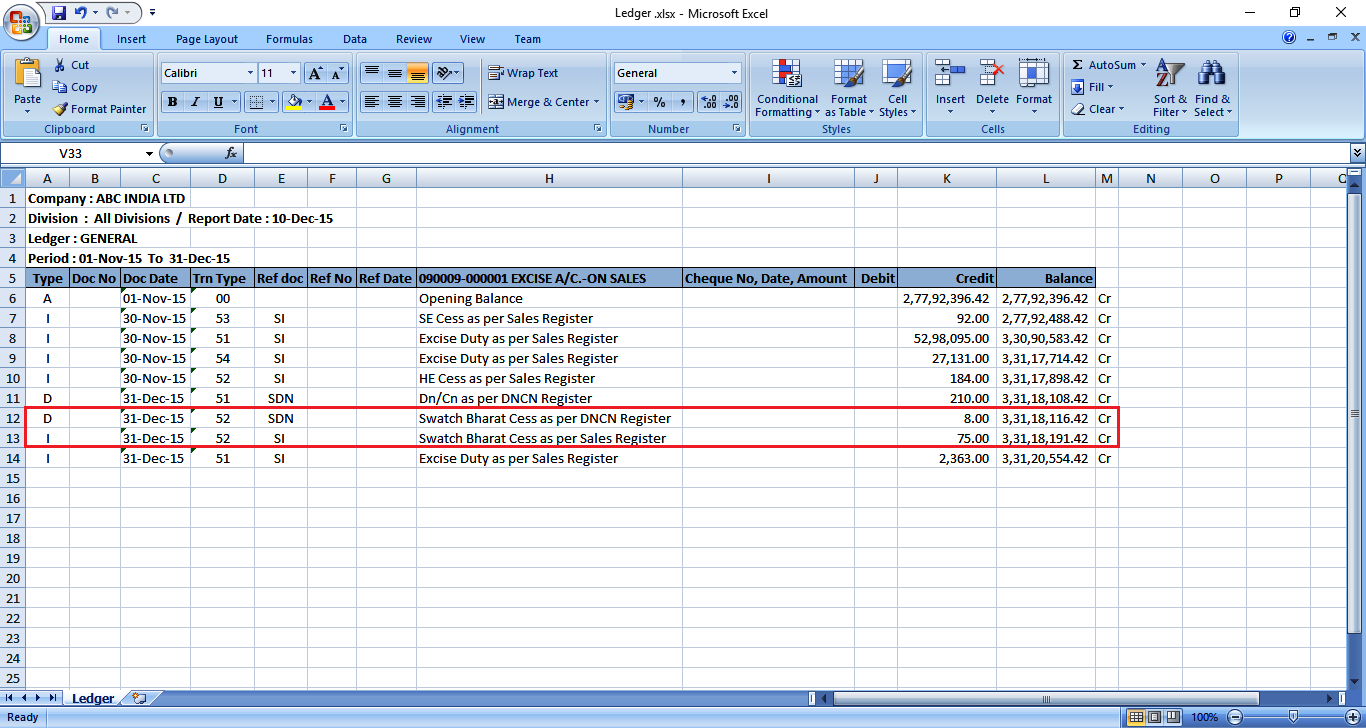Open the Fill Color dropdown arrow

pos(308,102)
